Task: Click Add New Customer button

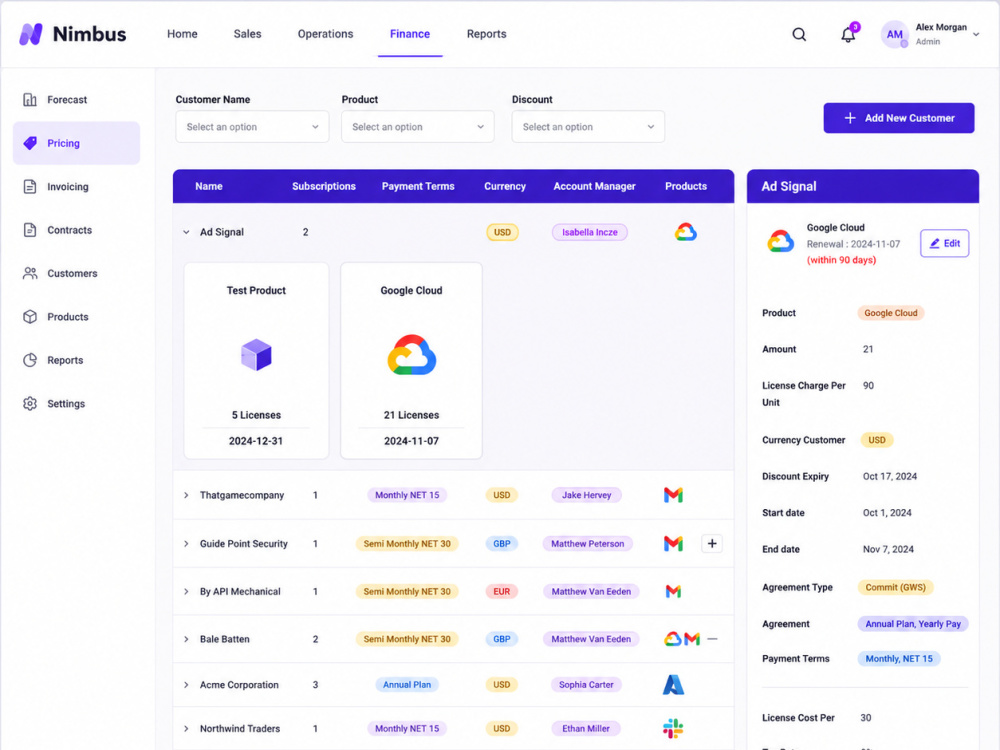Action: [x=899, y=118]
